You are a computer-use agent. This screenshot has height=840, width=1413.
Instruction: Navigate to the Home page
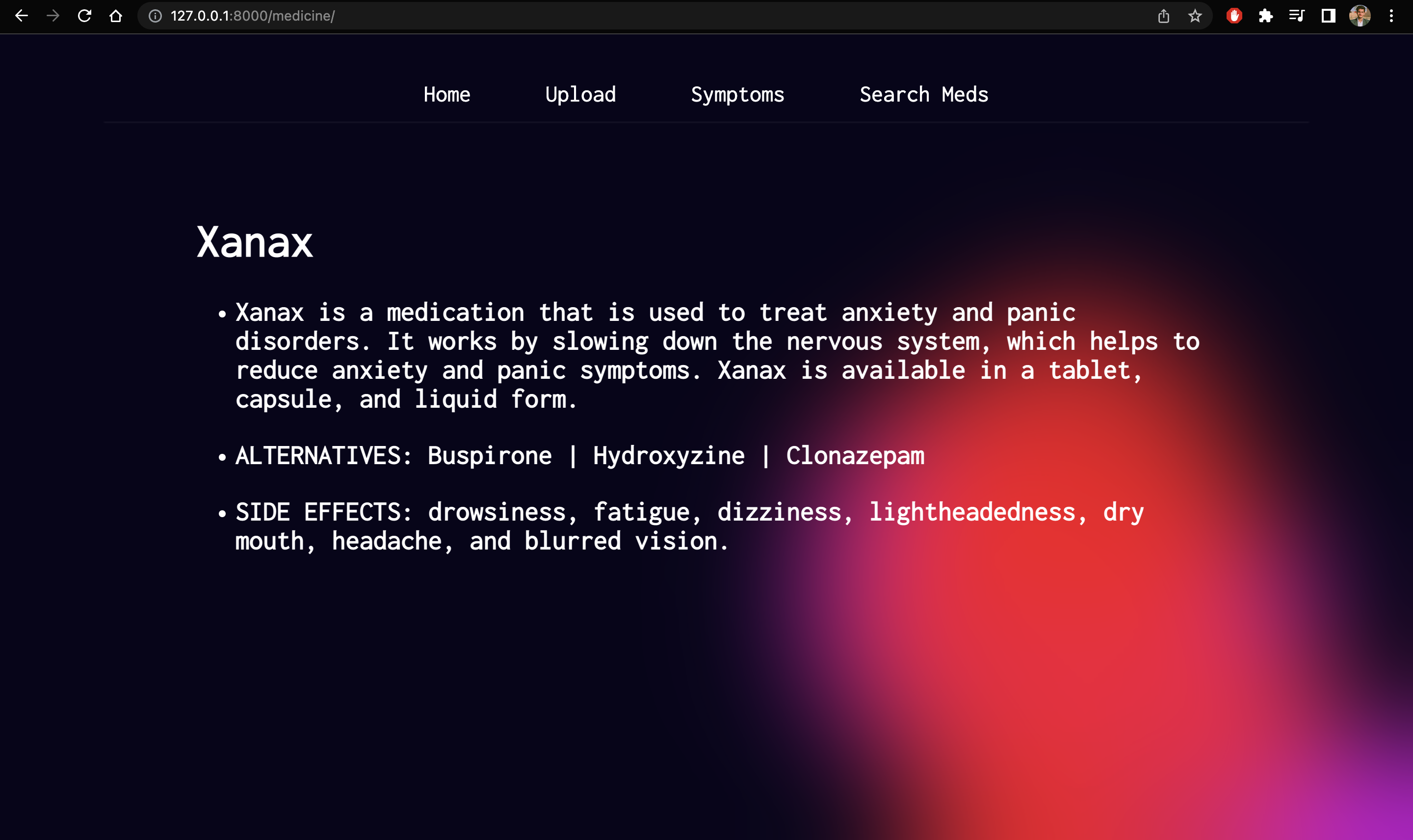tap(446, 95)
